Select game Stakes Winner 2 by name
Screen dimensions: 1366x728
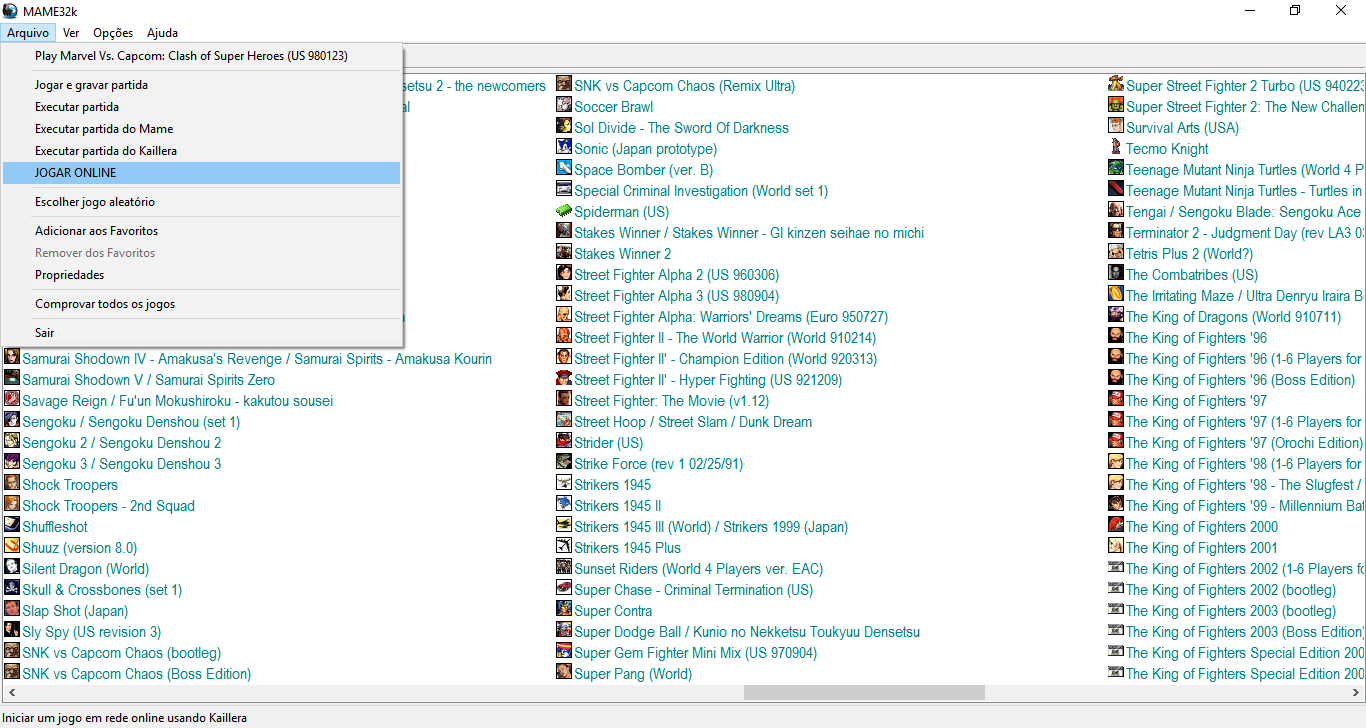click(623, 254)
